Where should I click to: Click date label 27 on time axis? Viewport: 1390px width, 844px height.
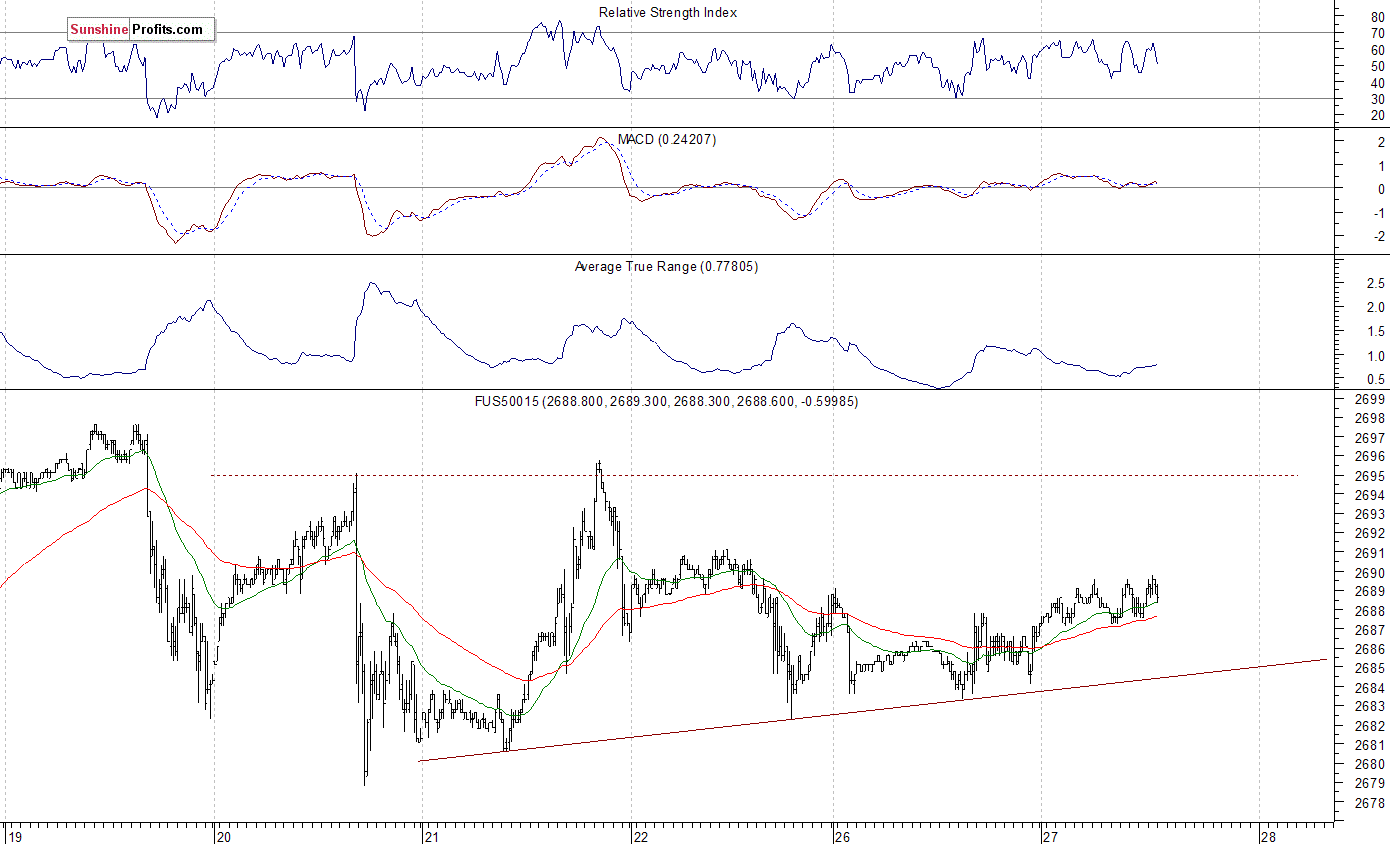coord(1049,836)
